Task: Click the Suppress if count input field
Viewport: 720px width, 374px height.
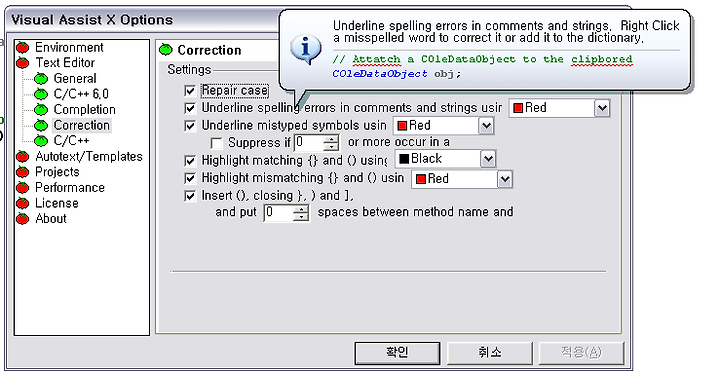Action: [x=309, y=143]
